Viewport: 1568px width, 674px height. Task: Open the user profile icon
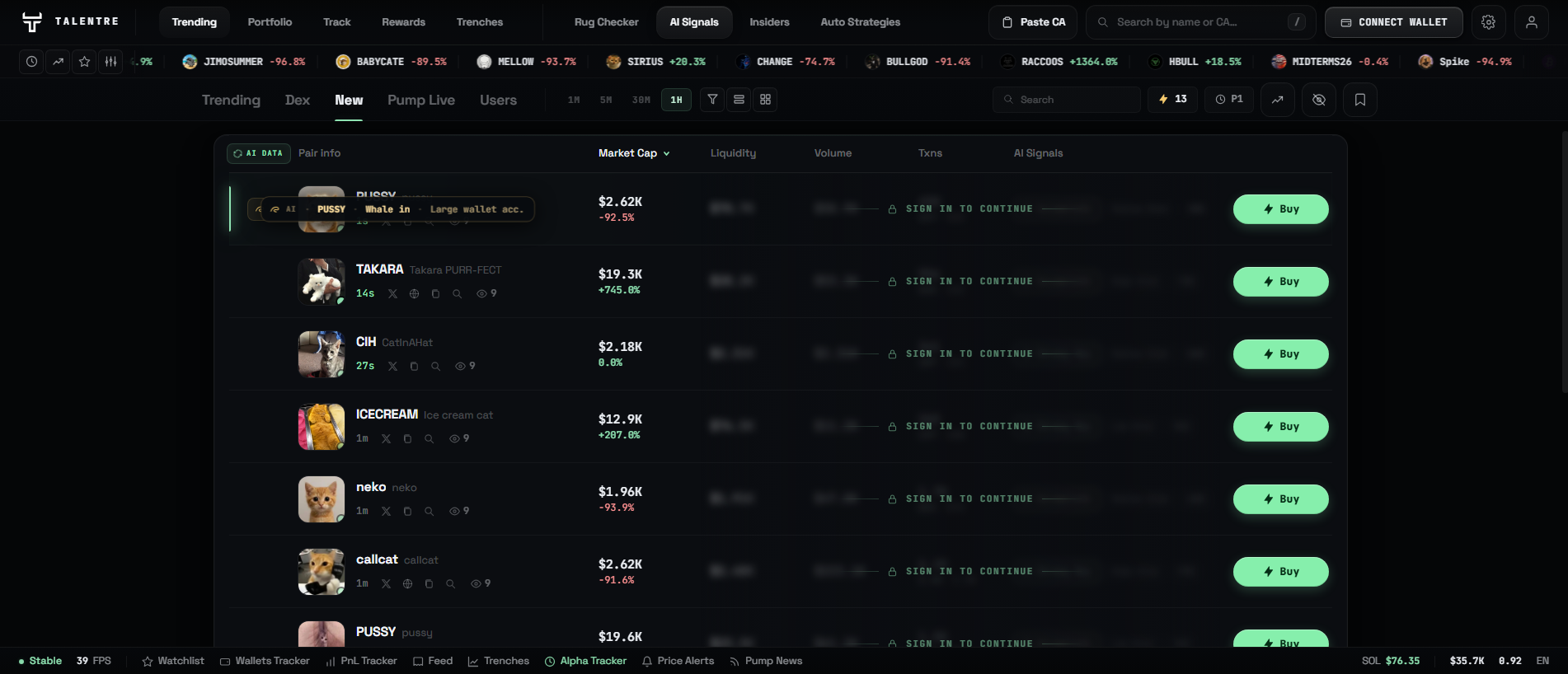coord(1531,22)
